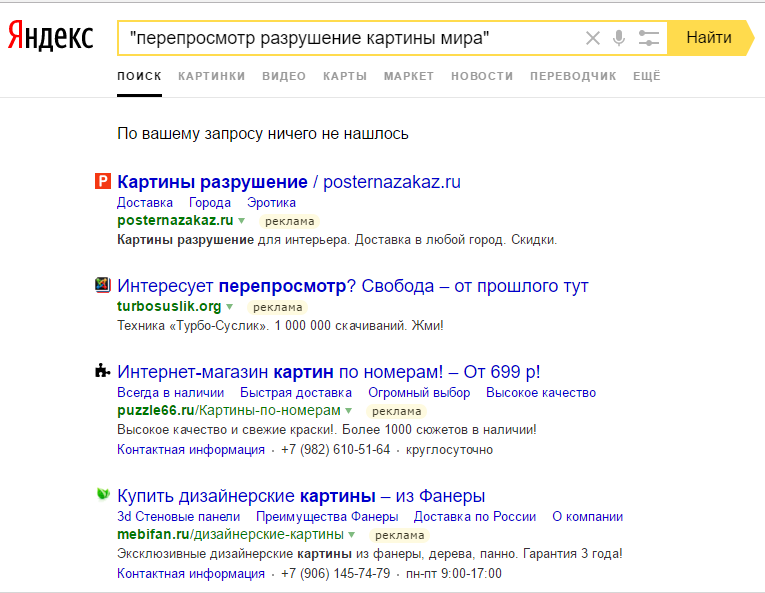This screenshot has width=765, height=593.
Task: Click the puzzle piece favicon
Action: 102,372
